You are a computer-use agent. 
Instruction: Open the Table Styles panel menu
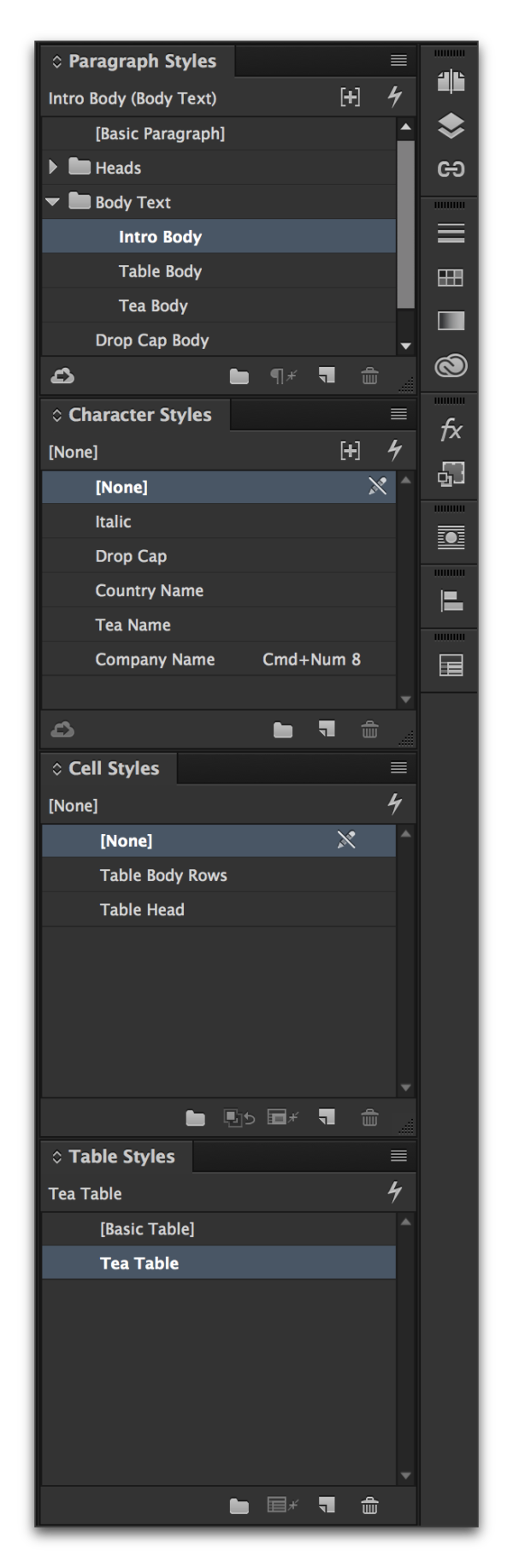pos(398,1156)
